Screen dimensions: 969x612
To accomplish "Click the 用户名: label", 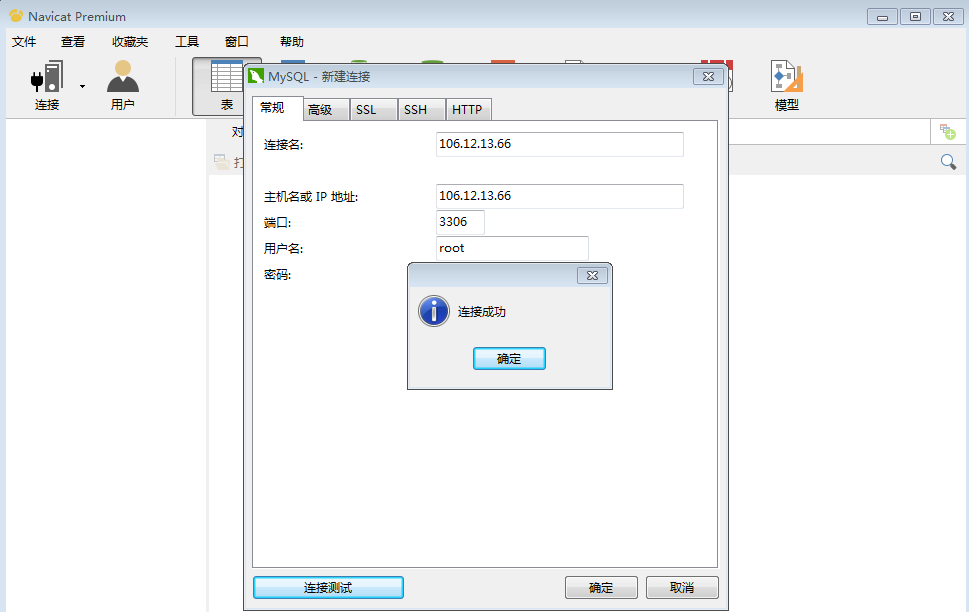I will pyautogui.click(x=284, y=249).
